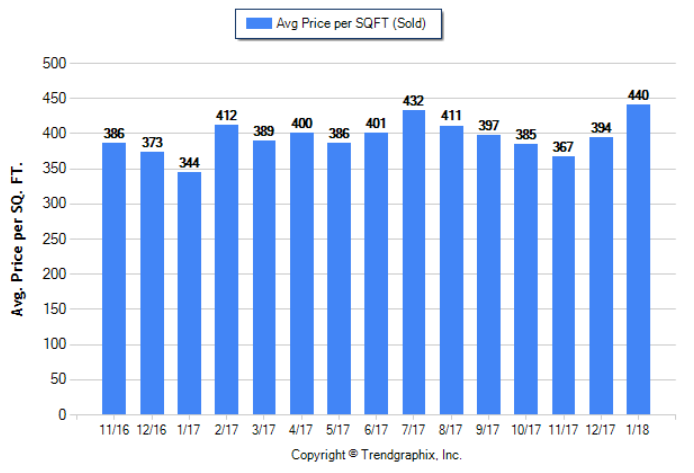Click the y-axis value 0
Screen dimensions: 694x473
(x=62, y=415)
